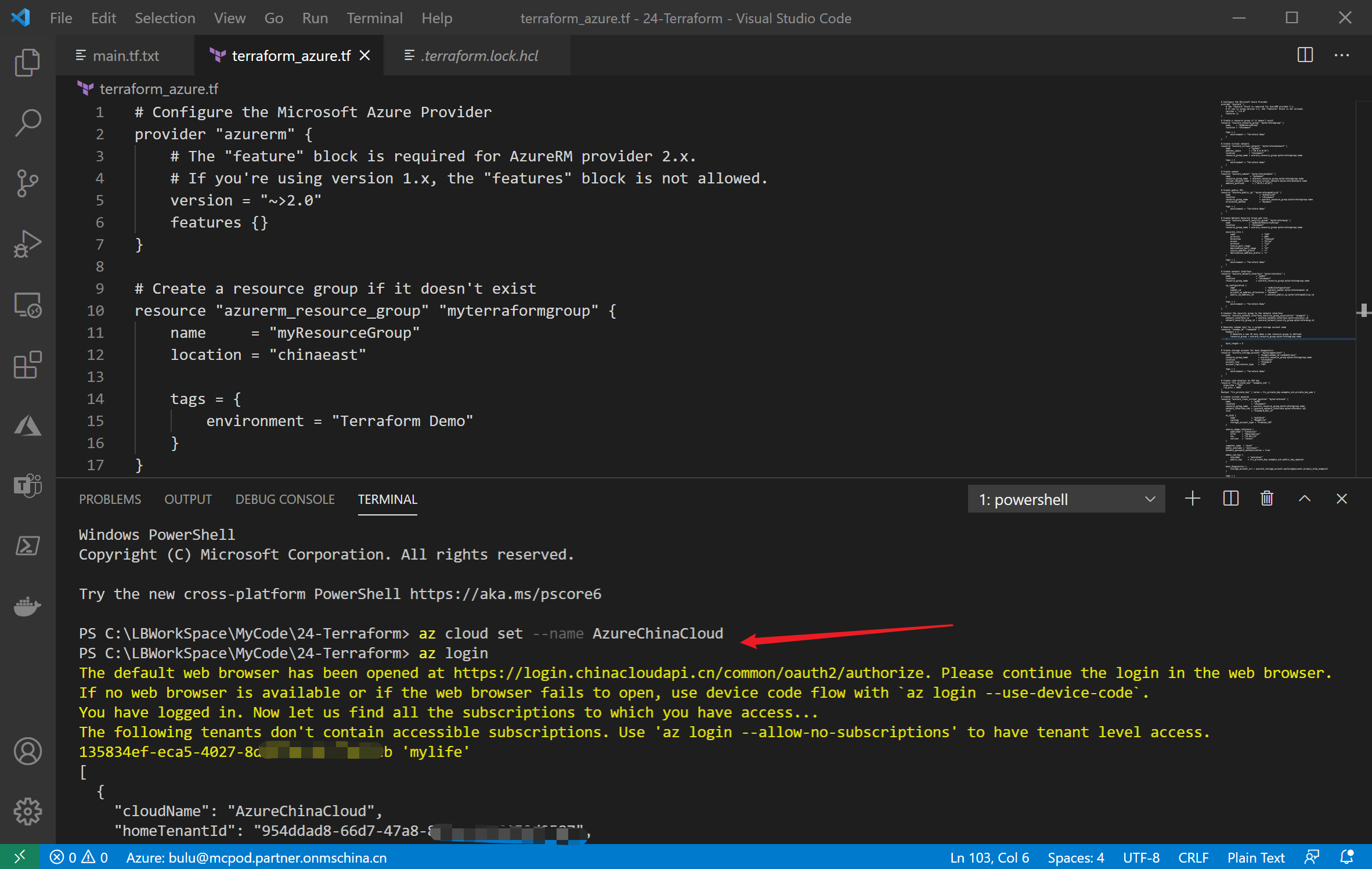Switch to the main.tf.txt tab
This screenshot has width=1372, height=869.
[x=125, y=56]
